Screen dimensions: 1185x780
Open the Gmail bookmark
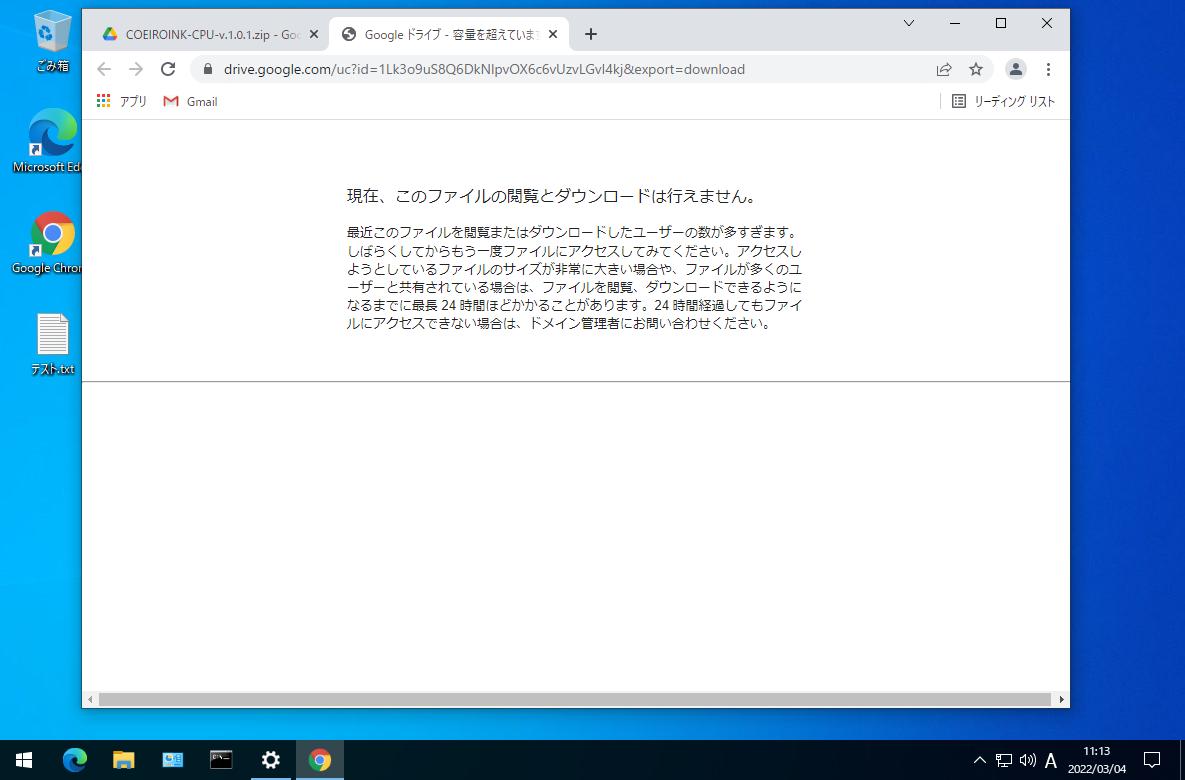pos(190,101)
